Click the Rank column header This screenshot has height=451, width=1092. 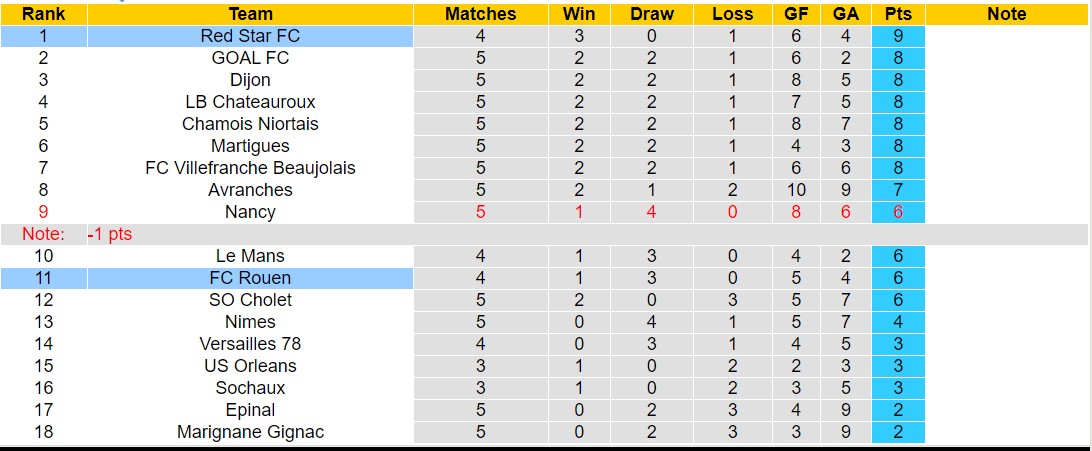point(43,14)
